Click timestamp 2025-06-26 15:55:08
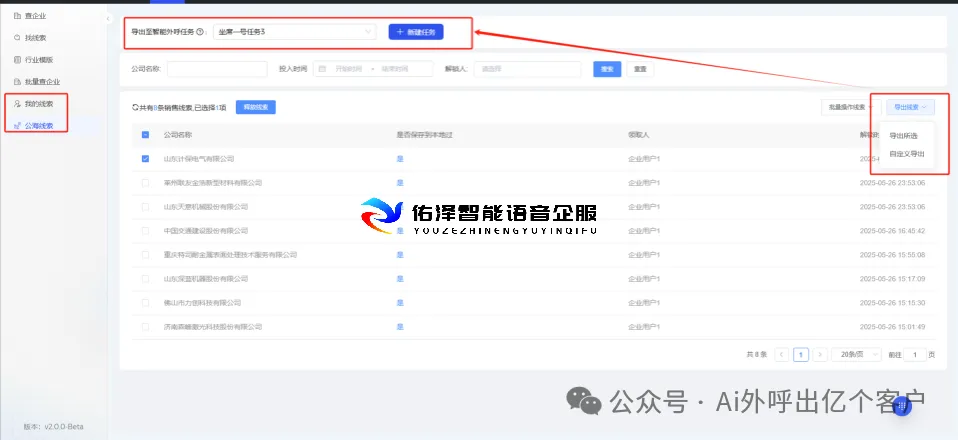Screen dimensions: 958x440 point(892,255)
